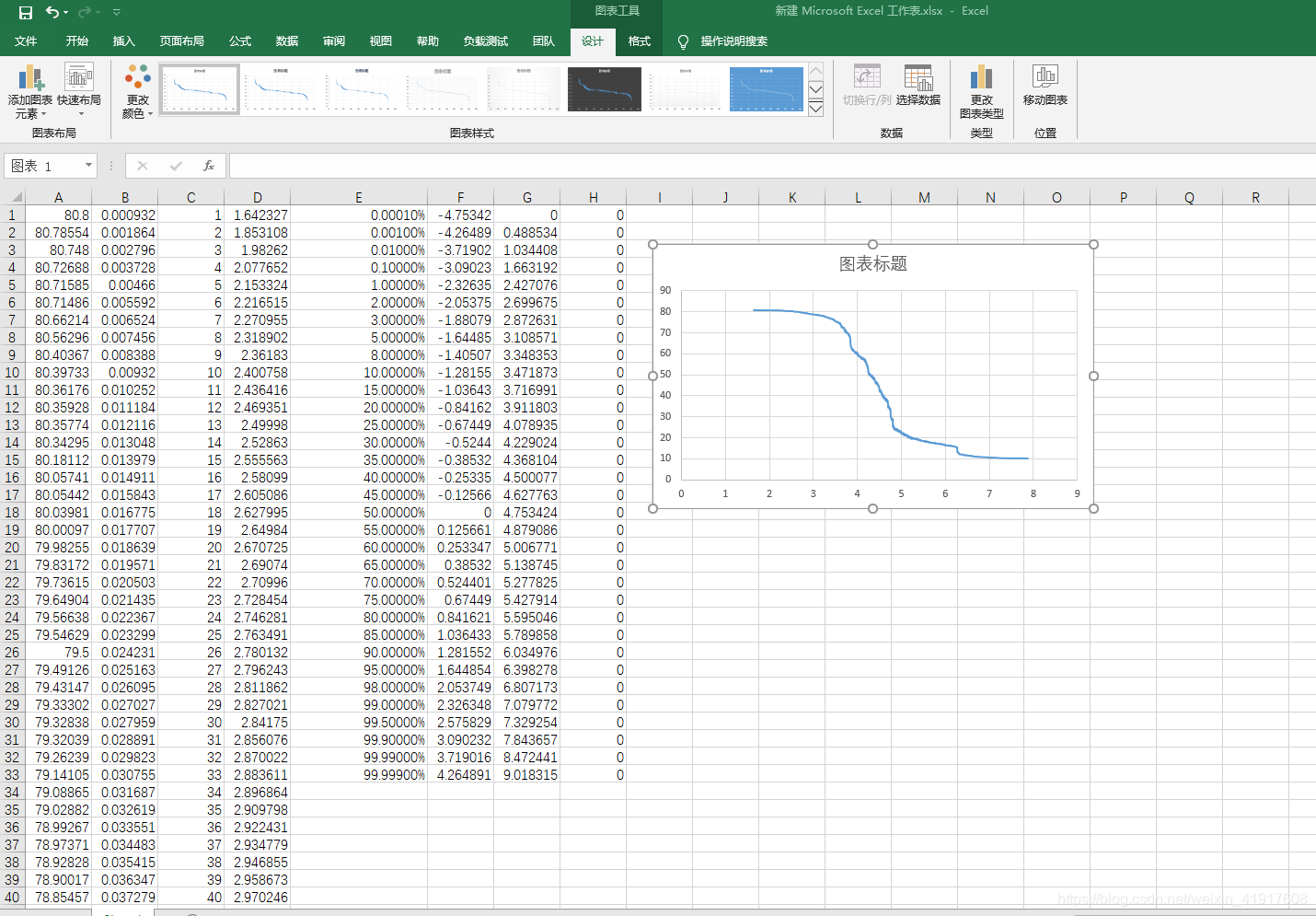Click the Save icon in the title bar
The width and height of the screenshot is (1316, 916).
click(26, 12)
